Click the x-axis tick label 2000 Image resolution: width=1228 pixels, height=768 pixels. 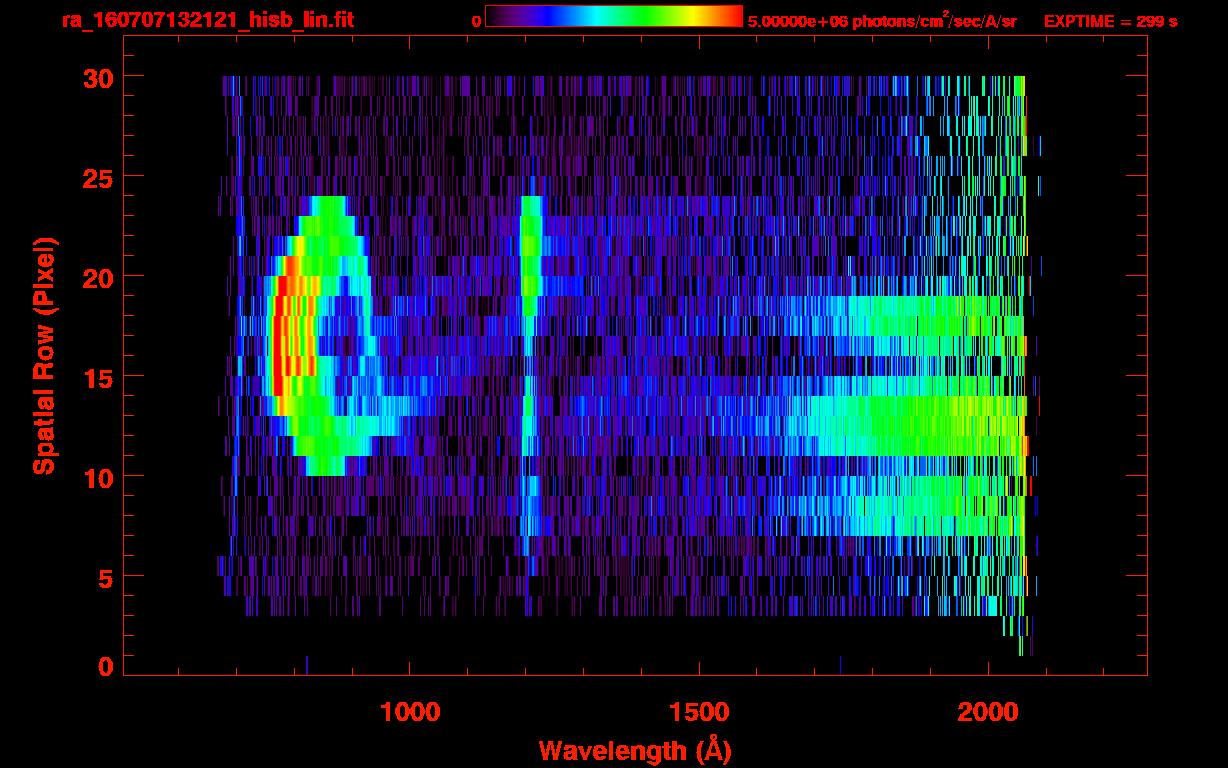point(988,712)
